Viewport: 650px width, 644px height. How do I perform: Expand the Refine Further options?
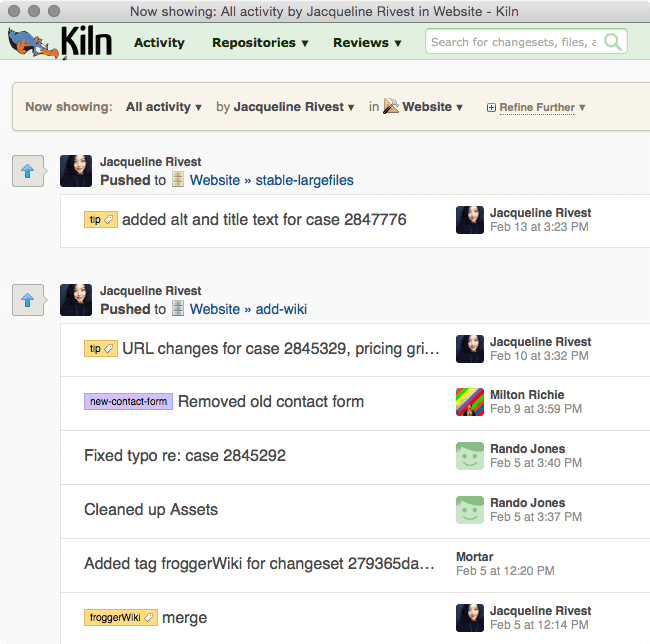pos(542,108)
